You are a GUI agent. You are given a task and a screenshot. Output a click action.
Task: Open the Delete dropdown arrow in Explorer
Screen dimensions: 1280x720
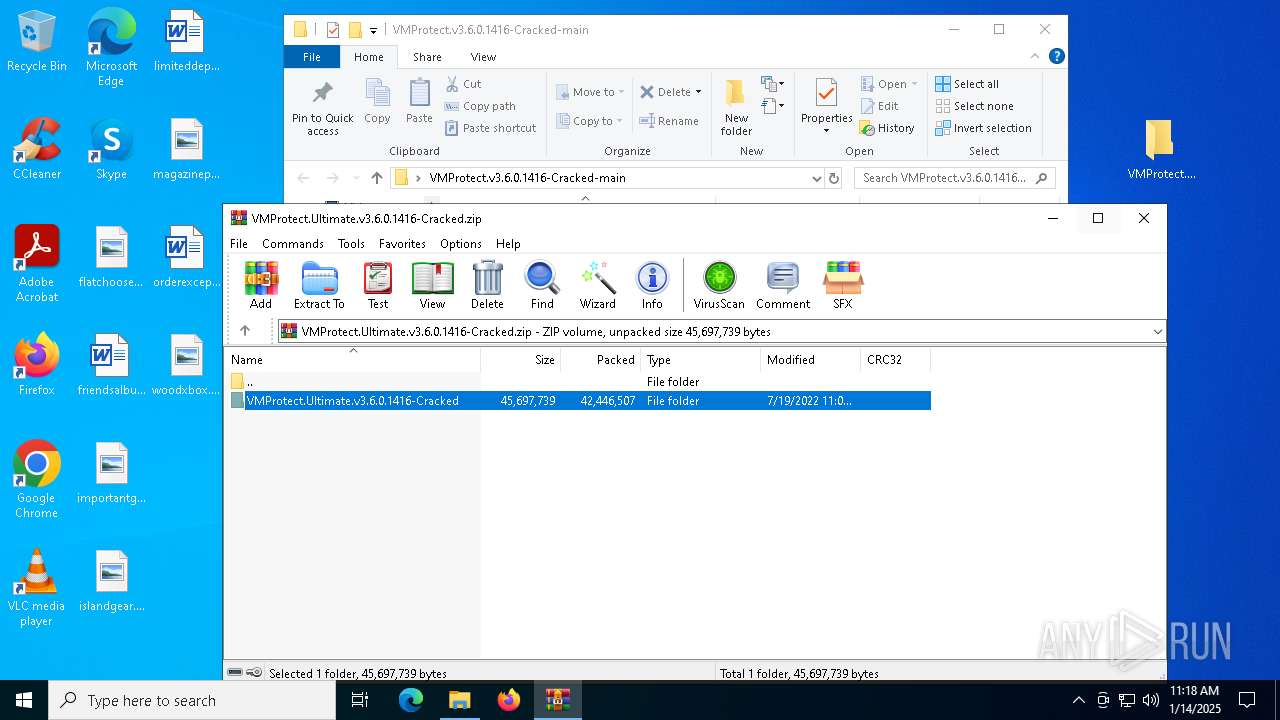click(x=698, y=92)
